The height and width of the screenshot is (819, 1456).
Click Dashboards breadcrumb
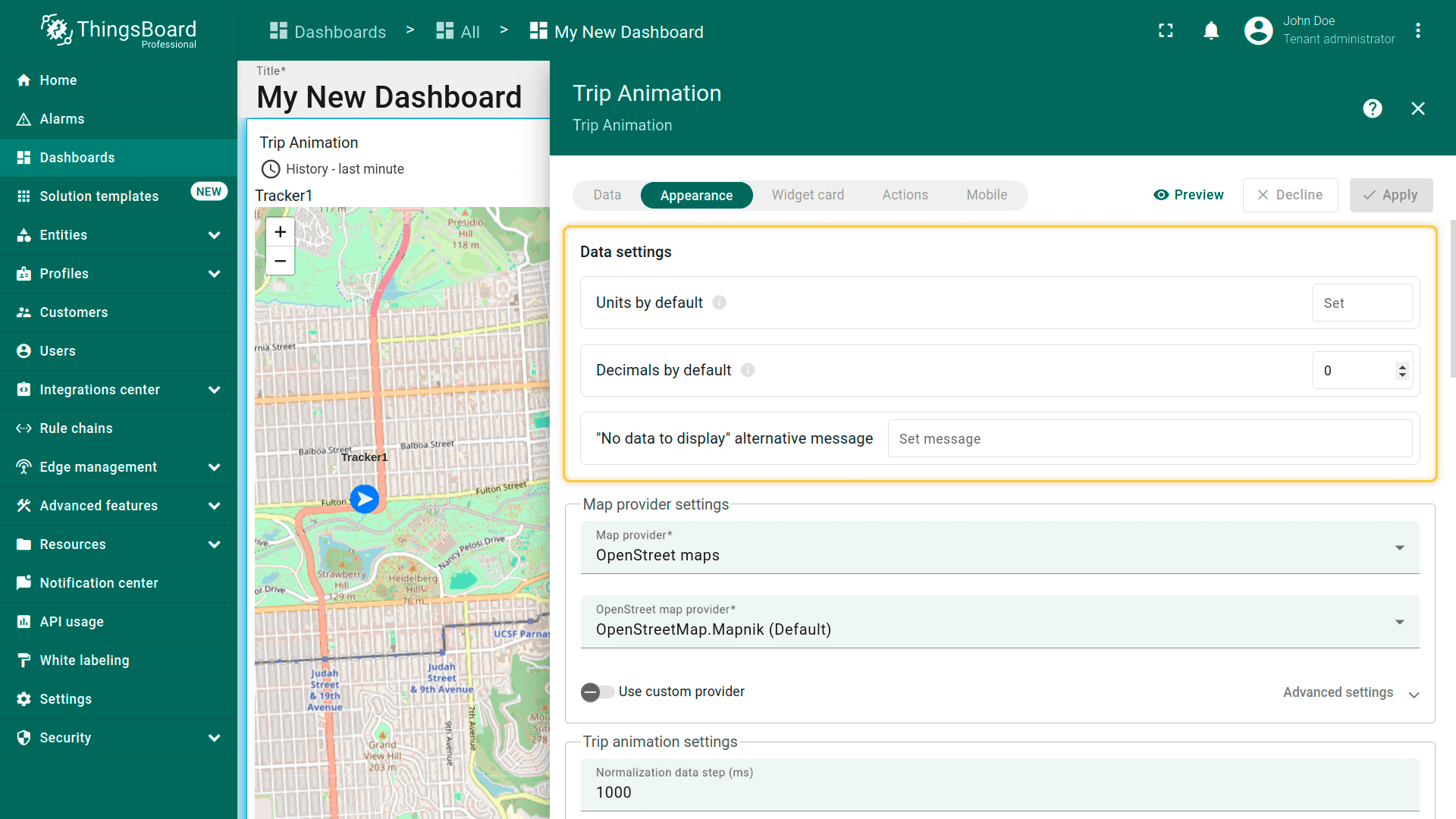pos(328,31)
